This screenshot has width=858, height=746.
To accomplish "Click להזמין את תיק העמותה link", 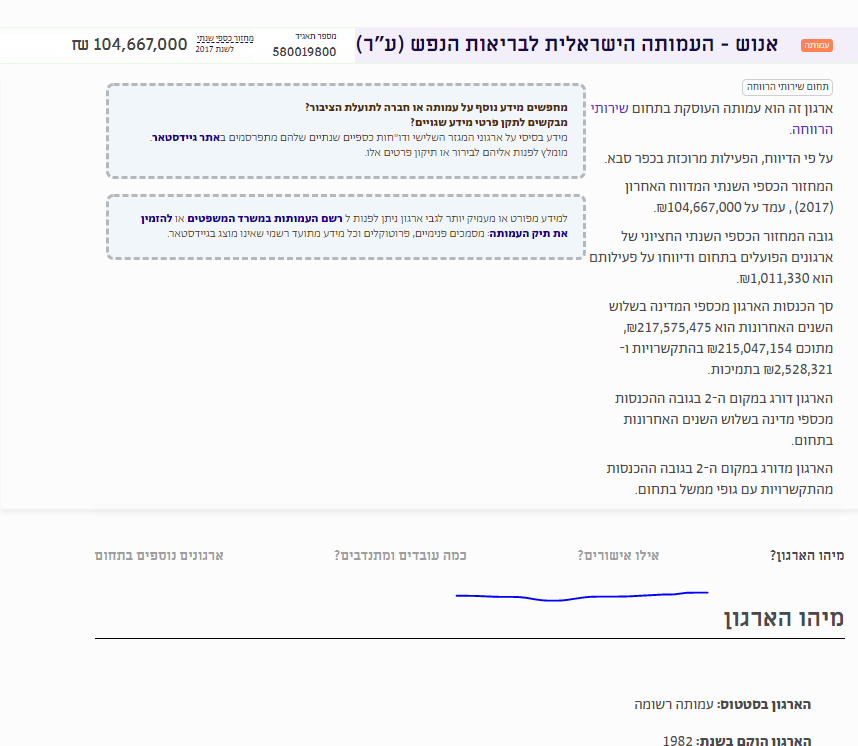I will (x=354, y=226).
